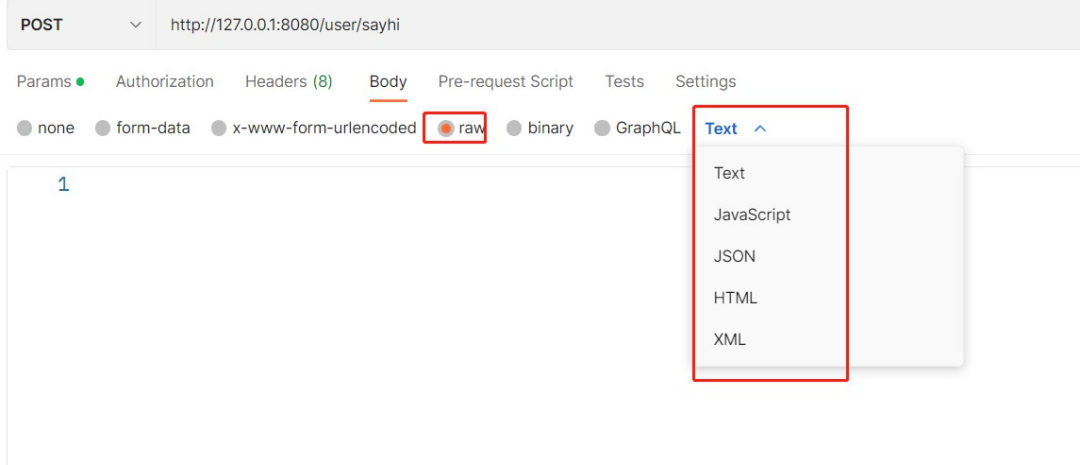
Task: Select the none body radio button
Action: [x=25, y=128]
